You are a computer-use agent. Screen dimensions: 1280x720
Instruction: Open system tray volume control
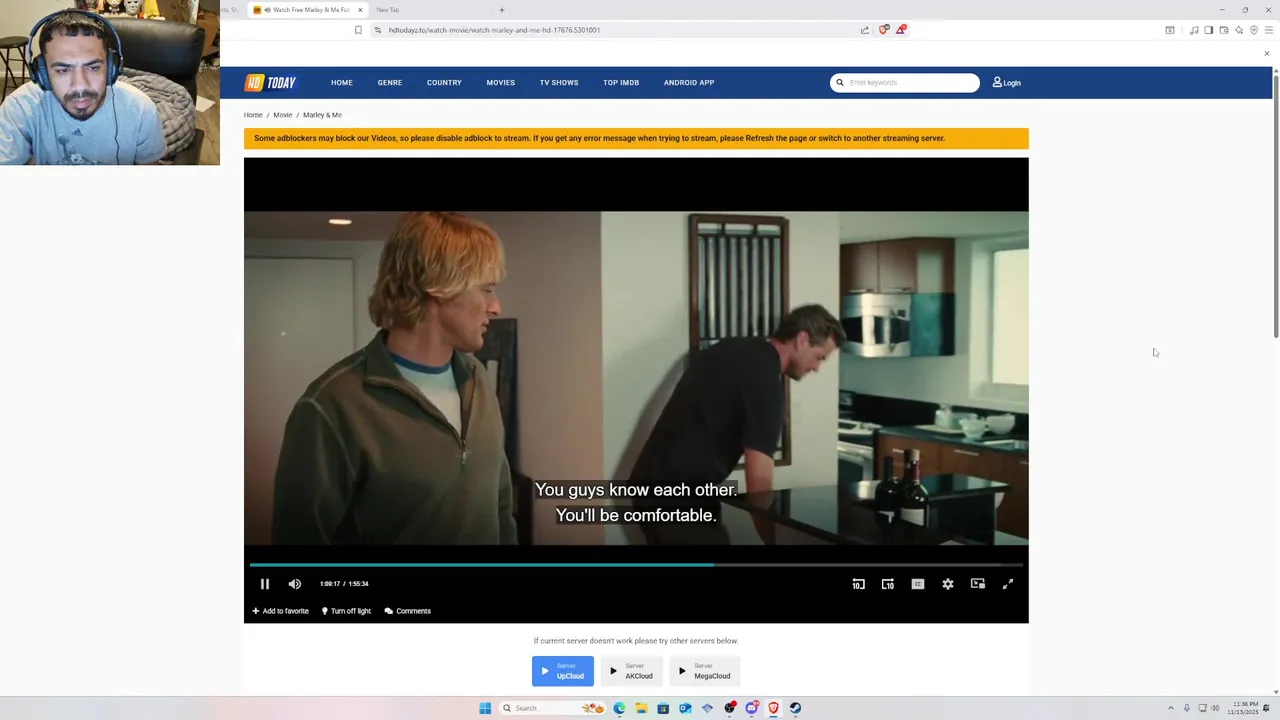click(1216, 708)
